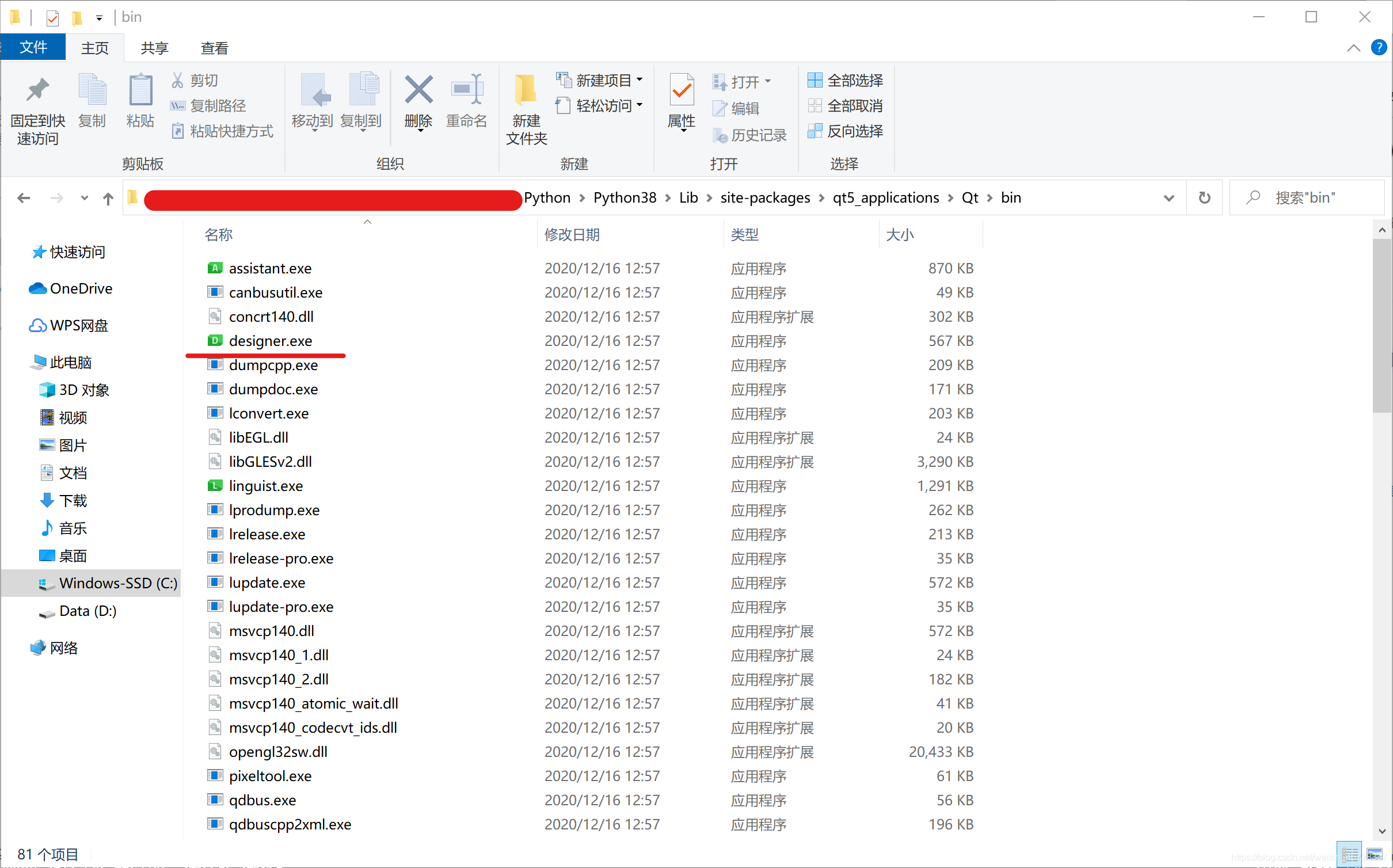Sort by the Type column header
1393x868 pixels.
[x=745, y=234]
